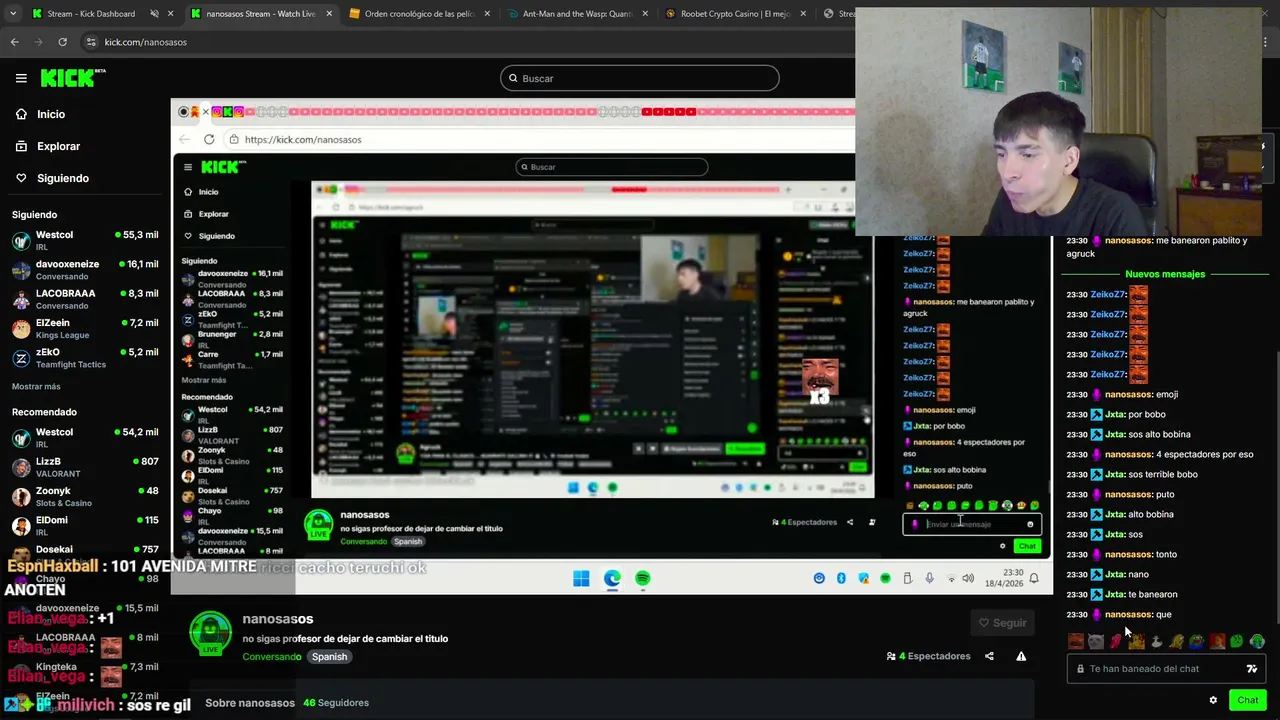Click Westcol avatar under Recomendado
Viewport: 1280px width, 720px height.
tap(21, 438)
